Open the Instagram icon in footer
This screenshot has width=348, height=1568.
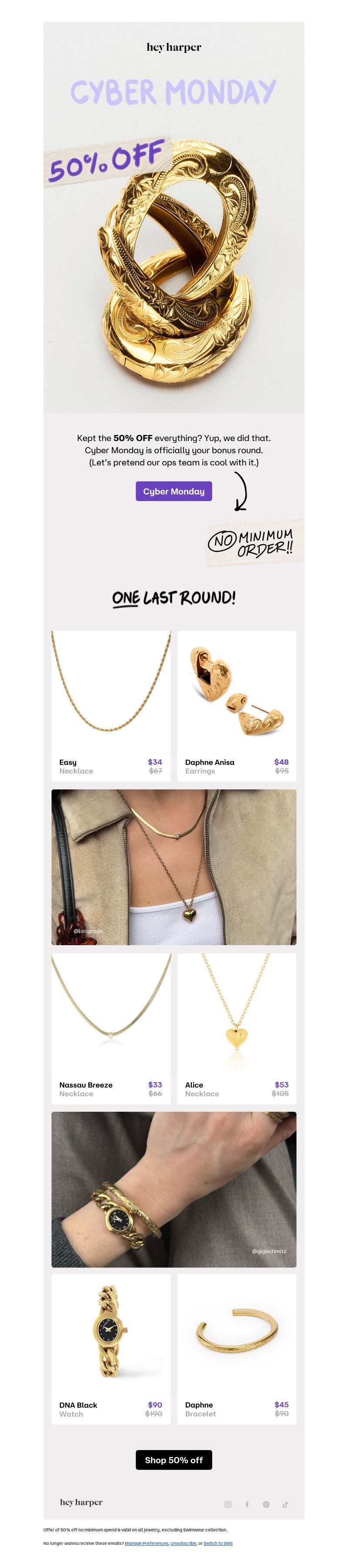pos(228,1504)
